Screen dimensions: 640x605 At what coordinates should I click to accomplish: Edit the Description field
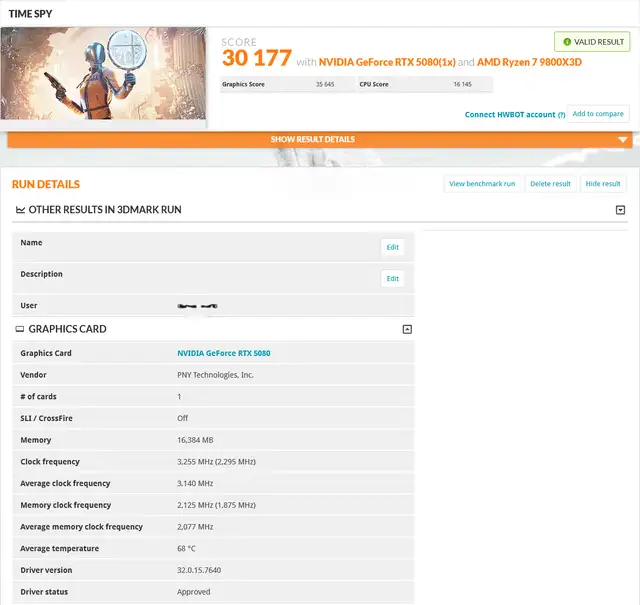(393, 279)
